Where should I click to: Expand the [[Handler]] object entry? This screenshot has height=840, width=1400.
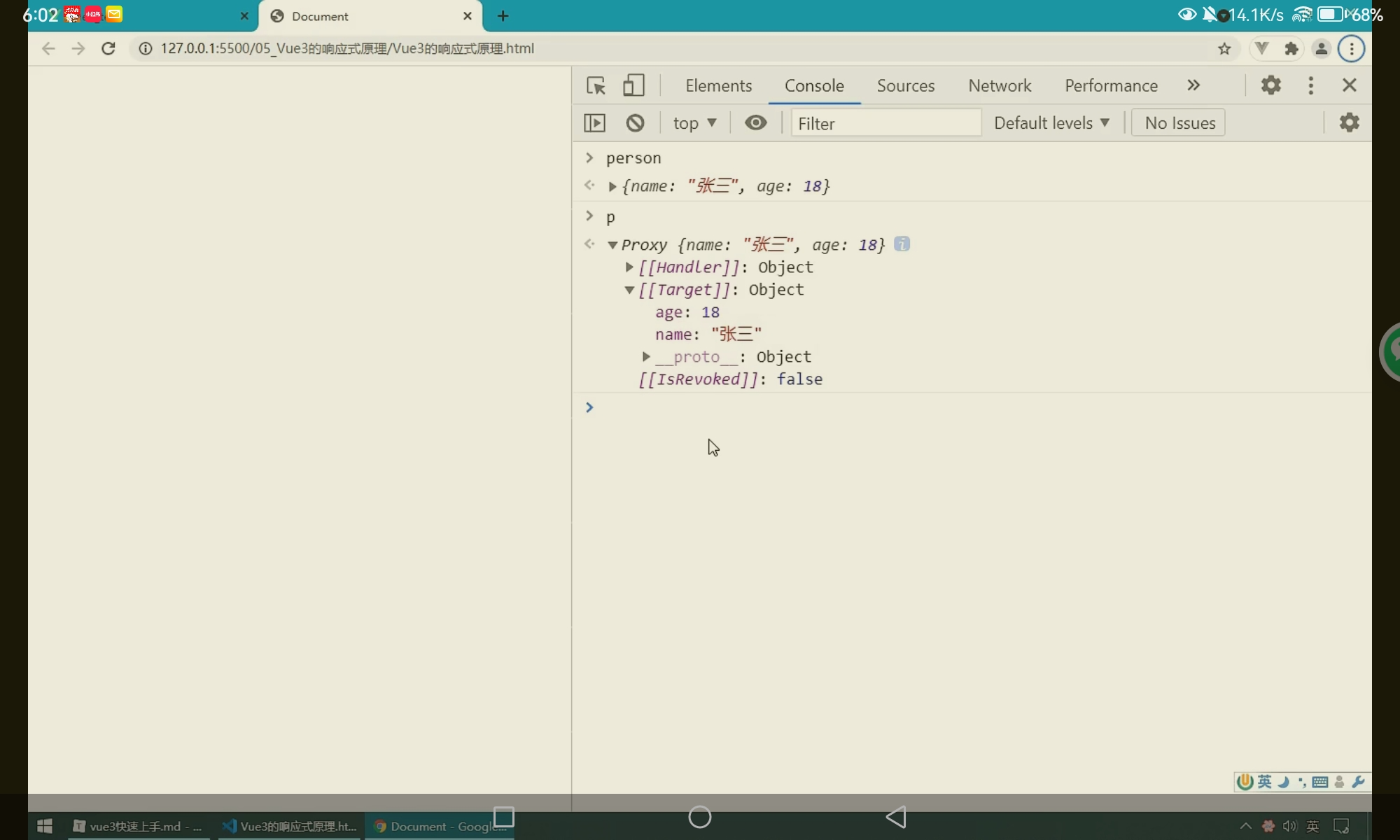click(x=629, y=267)
